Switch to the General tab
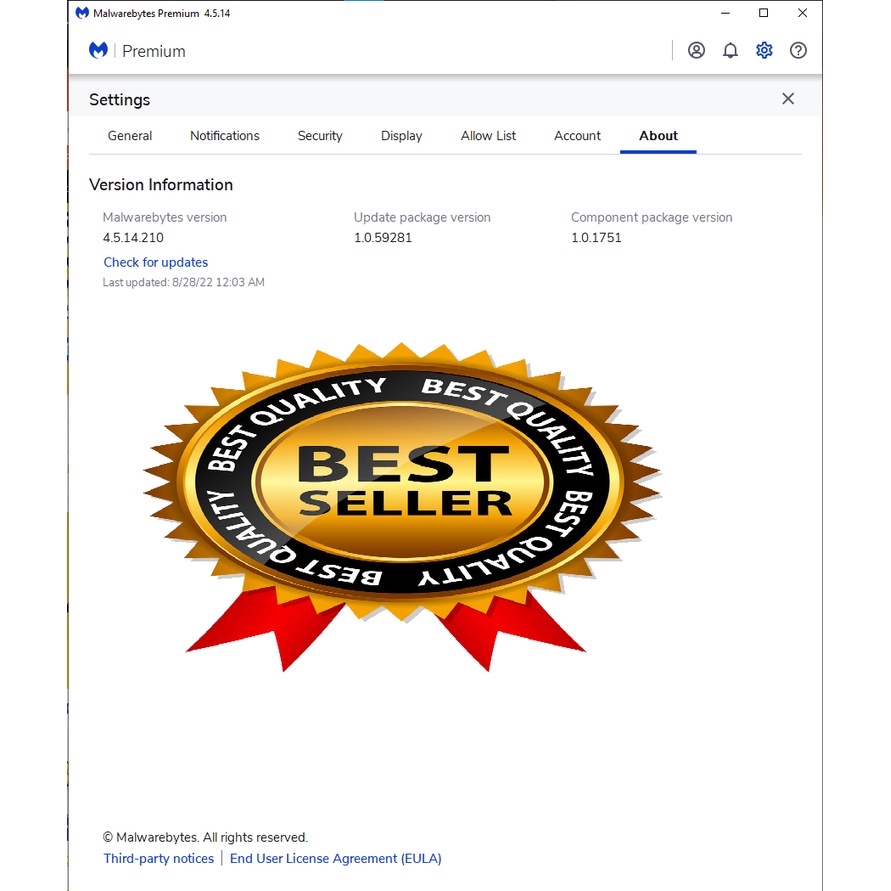 click(130, 136)
